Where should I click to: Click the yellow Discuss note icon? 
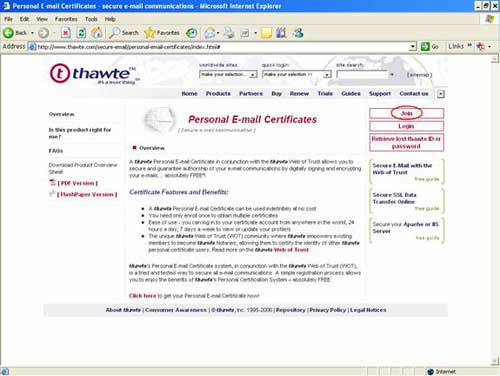click(x=266, y=33)
